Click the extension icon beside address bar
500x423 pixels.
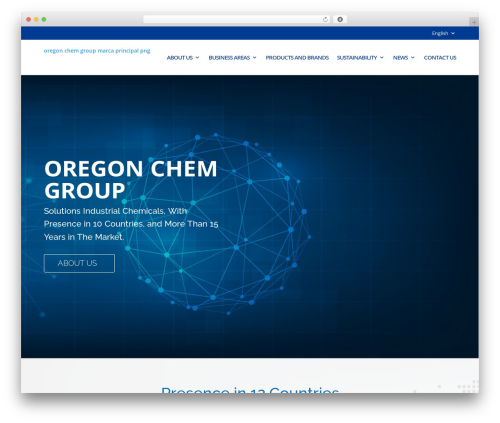pos(340,20)
